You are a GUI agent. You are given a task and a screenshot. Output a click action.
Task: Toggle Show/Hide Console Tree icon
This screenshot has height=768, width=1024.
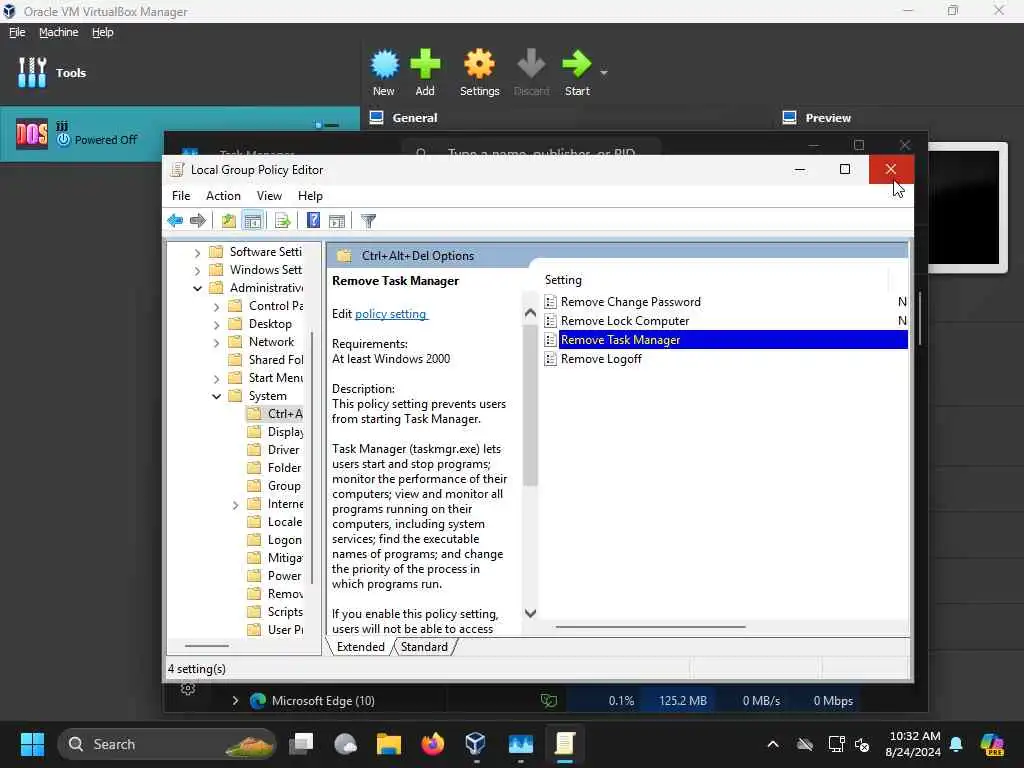[253, 221]
